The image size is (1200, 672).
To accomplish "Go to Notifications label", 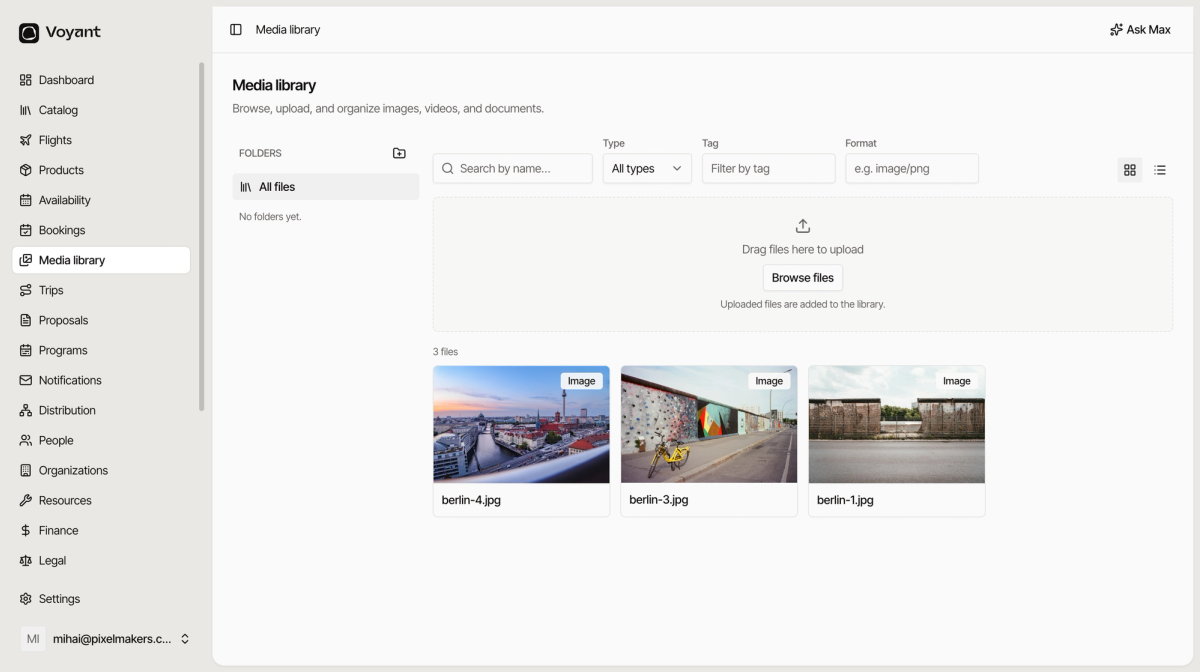I will (x=70, y=380).
